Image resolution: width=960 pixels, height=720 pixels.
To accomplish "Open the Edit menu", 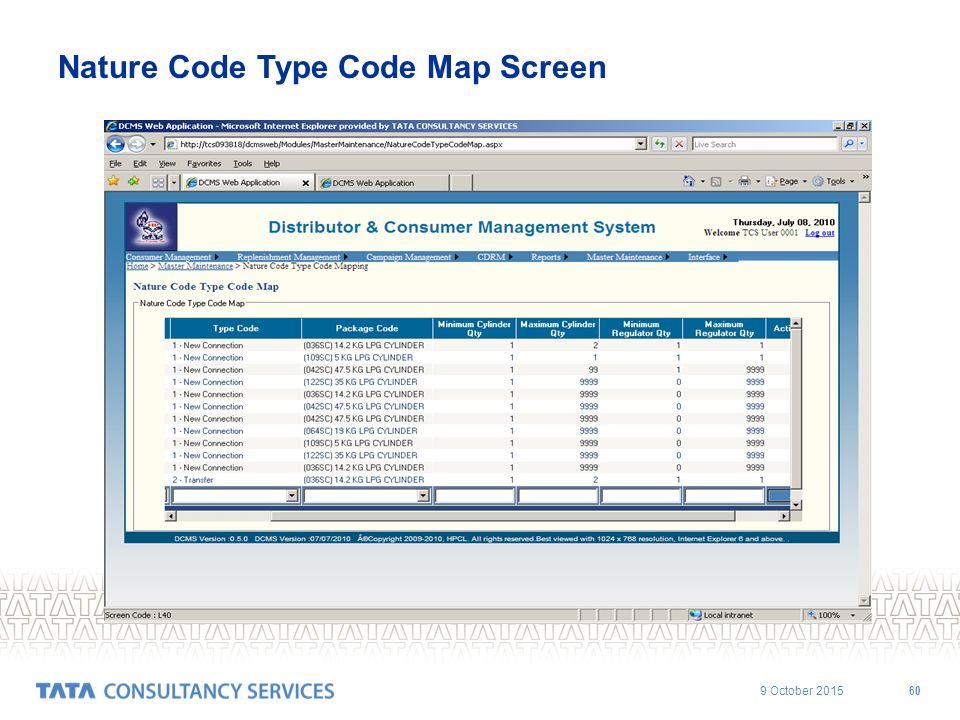I will [x=140, y=163].
